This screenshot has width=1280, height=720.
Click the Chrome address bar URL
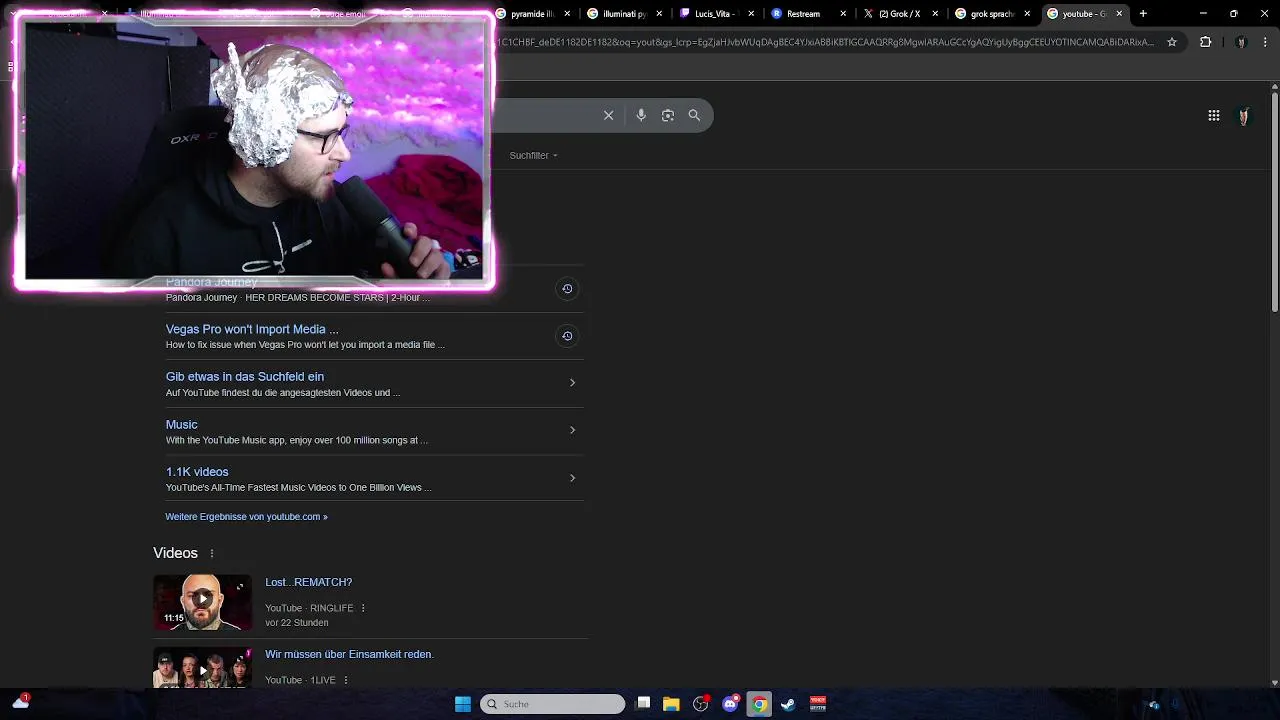pyautogui.click(x=825, y=42)
